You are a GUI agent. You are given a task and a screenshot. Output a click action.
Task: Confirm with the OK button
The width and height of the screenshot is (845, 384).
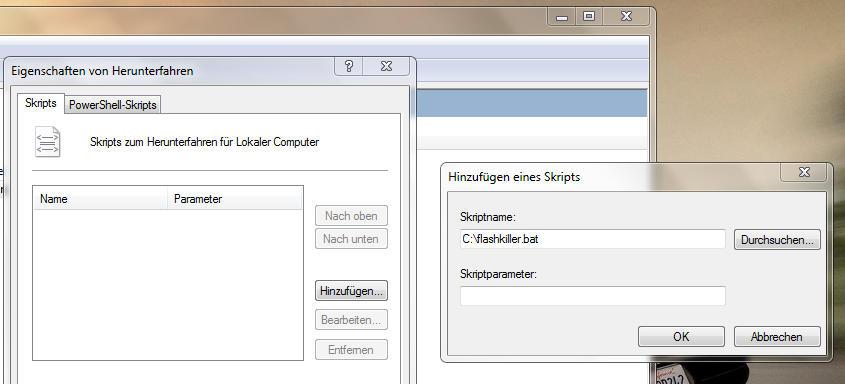[x=681, y=337]
